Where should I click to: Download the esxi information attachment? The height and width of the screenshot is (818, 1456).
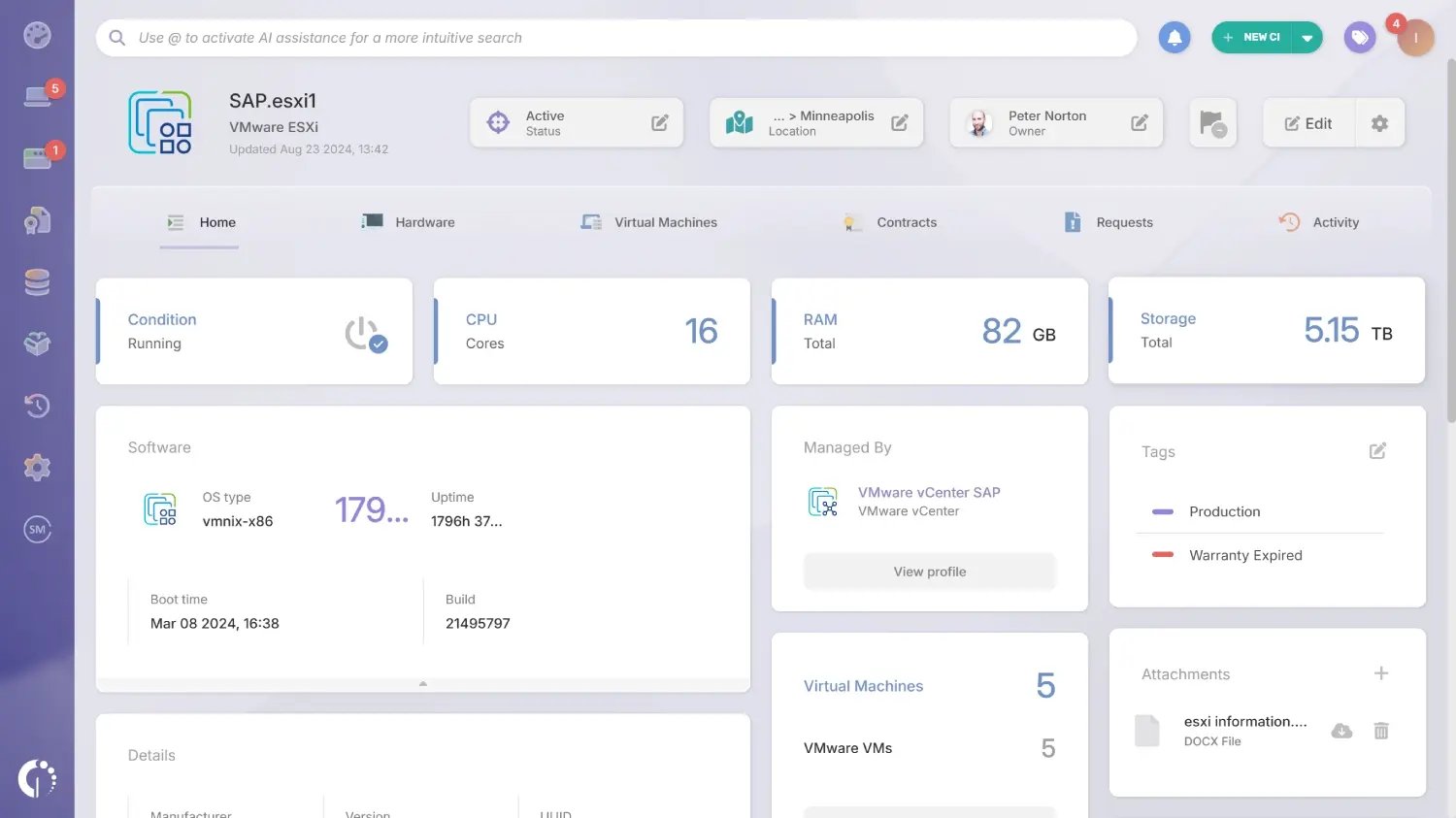pyautogui.click(x=1341, y=731)
